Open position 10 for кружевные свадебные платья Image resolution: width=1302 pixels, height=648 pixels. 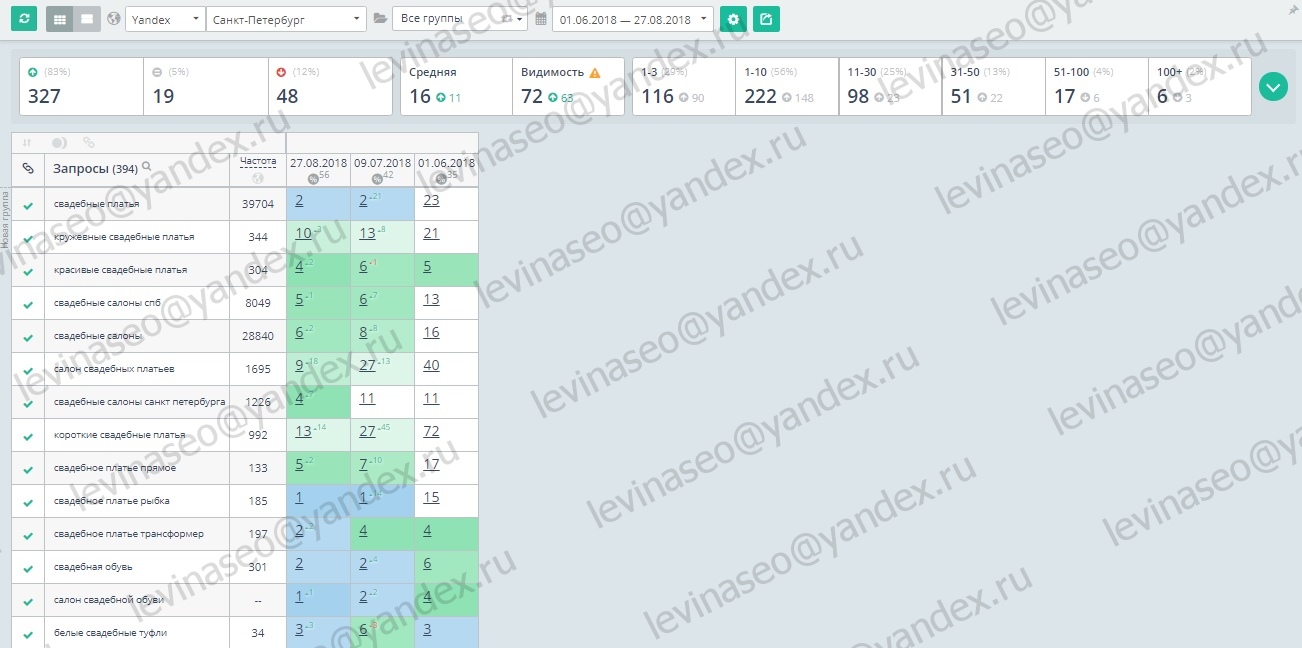(x=304, y=233)
